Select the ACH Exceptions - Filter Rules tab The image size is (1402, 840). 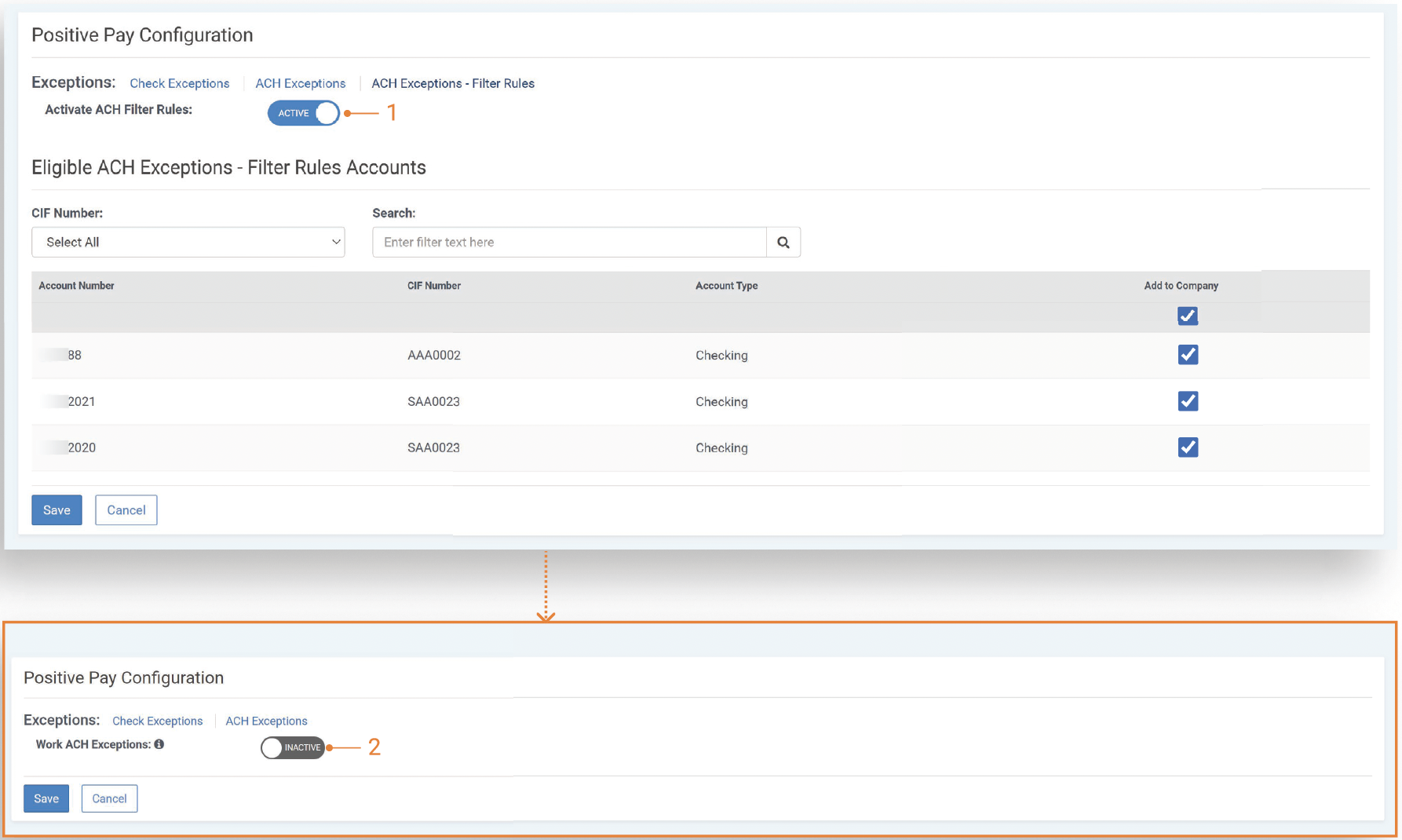tap(452, 83)
